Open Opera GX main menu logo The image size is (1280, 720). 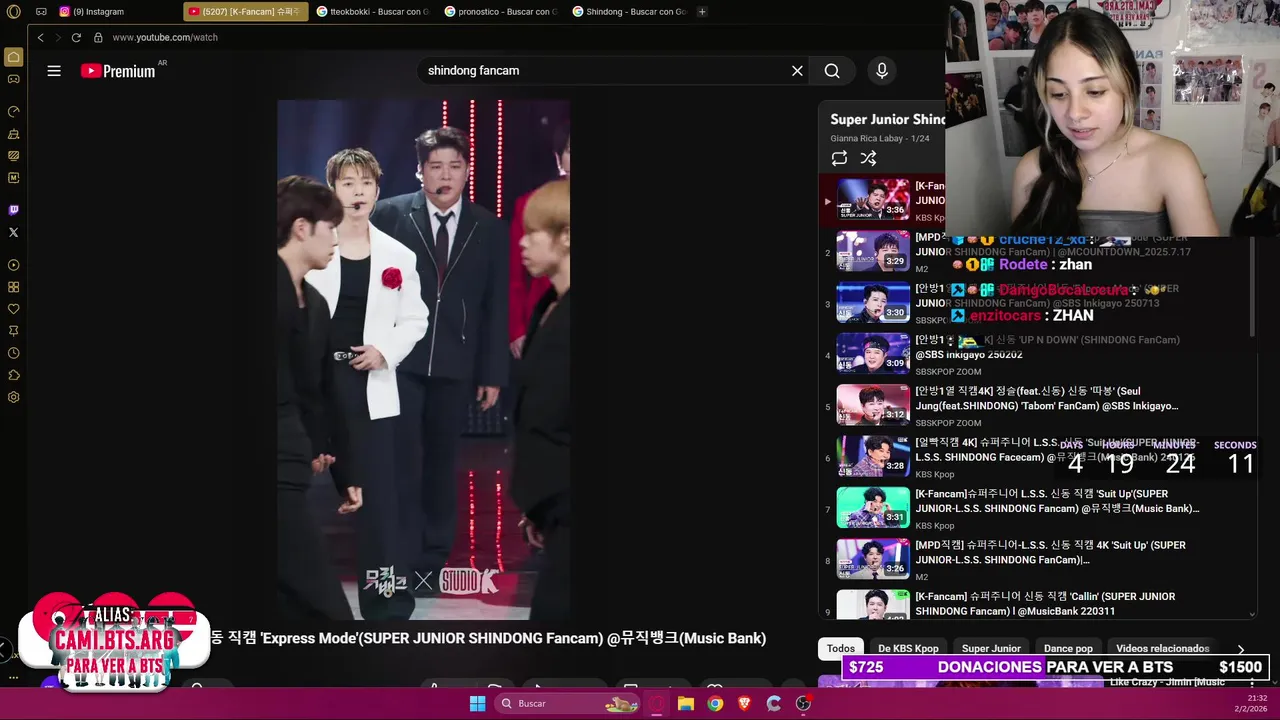tap(13, 12)
